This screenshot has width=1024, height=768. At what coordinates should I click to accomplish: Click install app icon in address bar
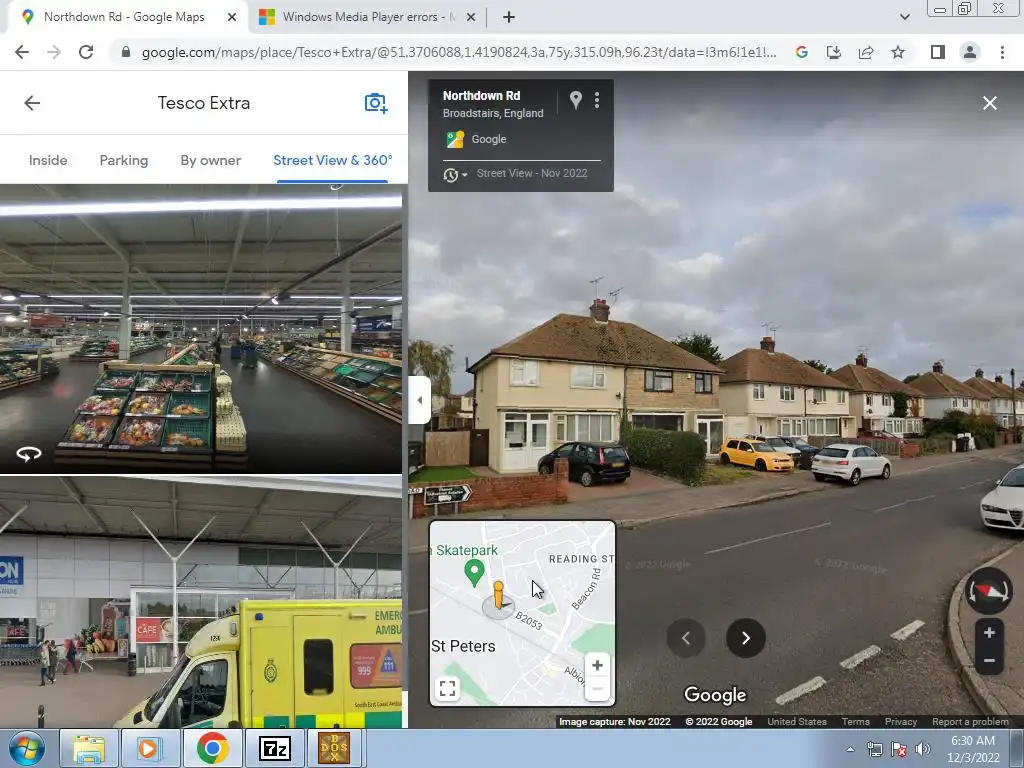pos(834,52)
